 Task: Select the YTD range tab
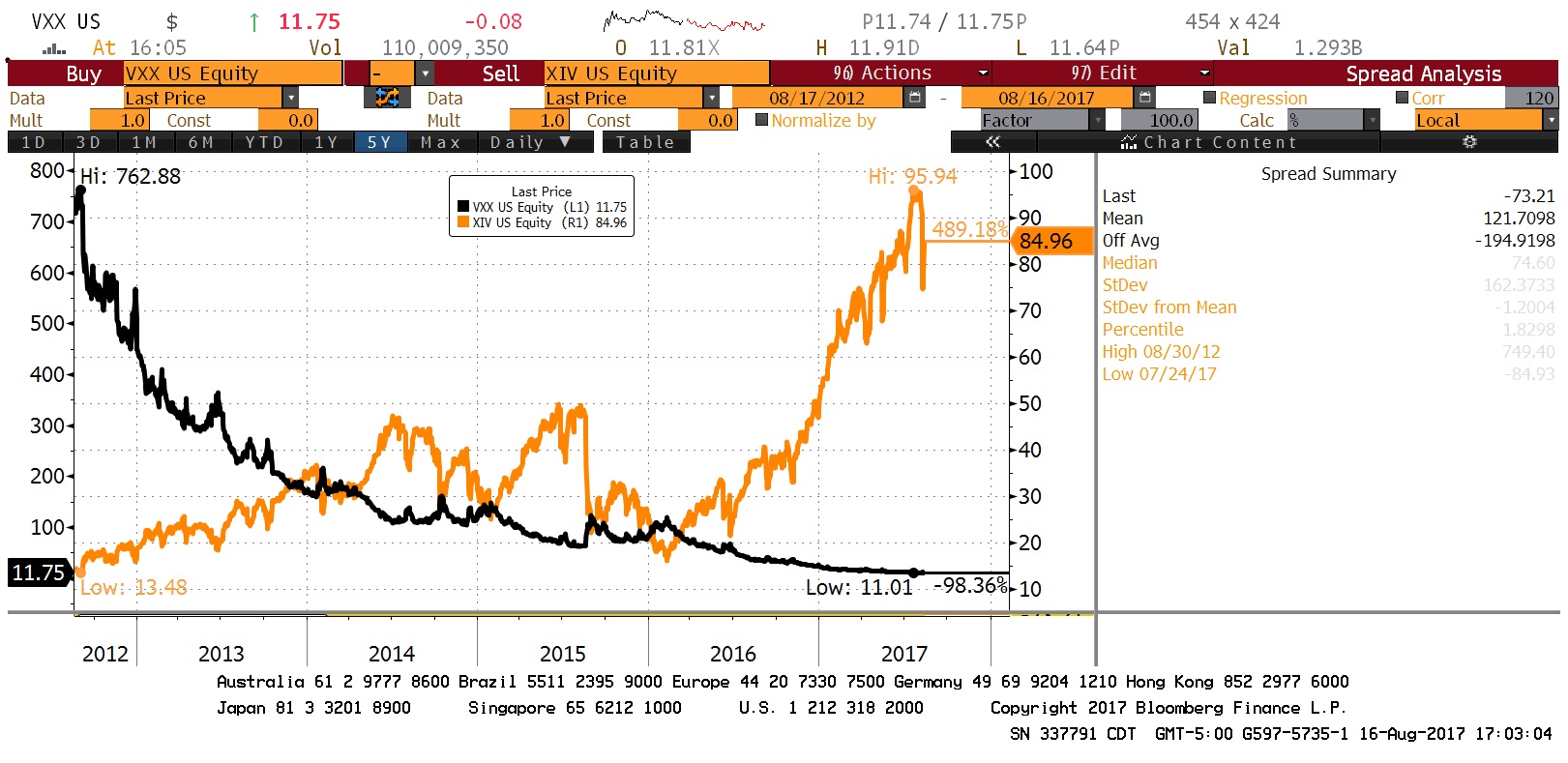tap(264, 142)
